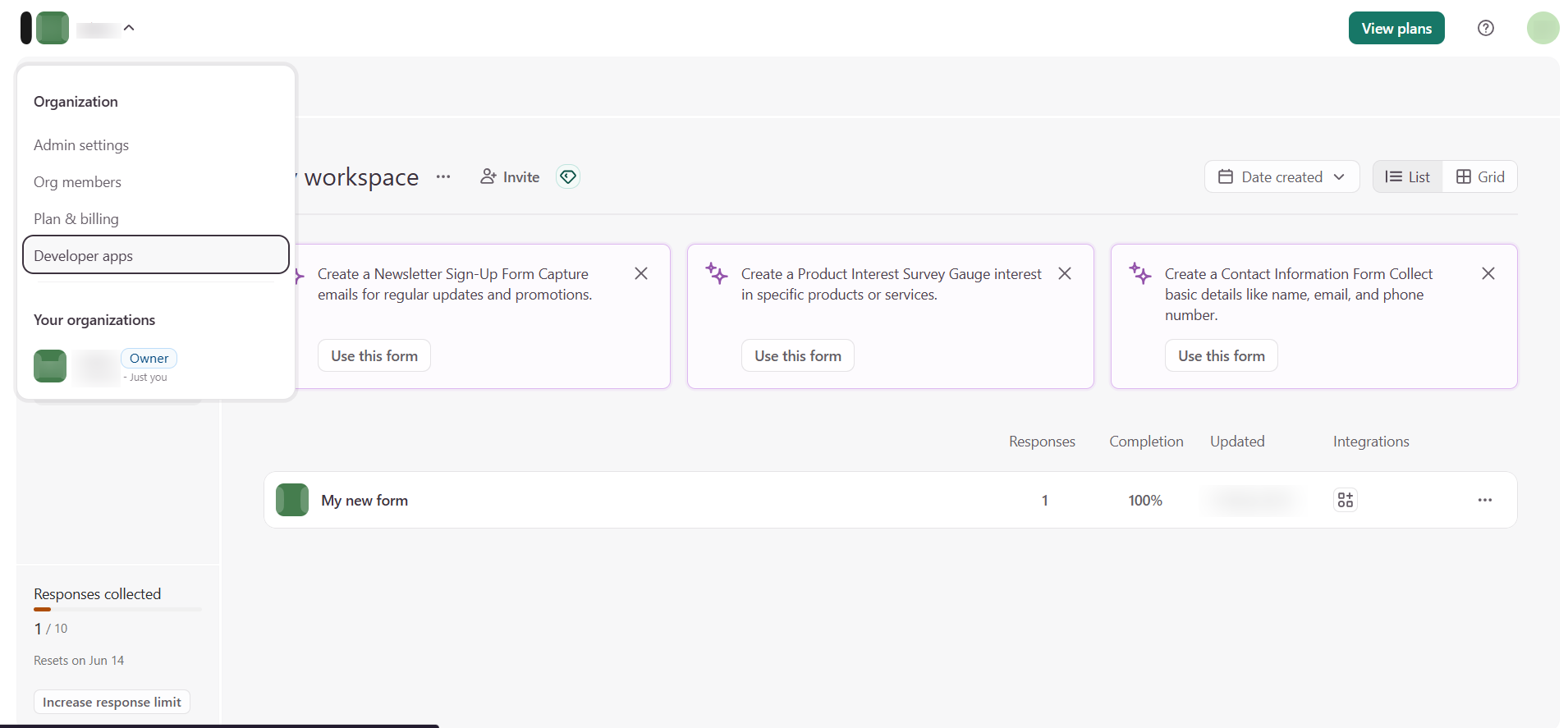This screenshot has height=728, width=1568.
Task: Collapse the organization dropdown chevron
Action: coord(129,28)
